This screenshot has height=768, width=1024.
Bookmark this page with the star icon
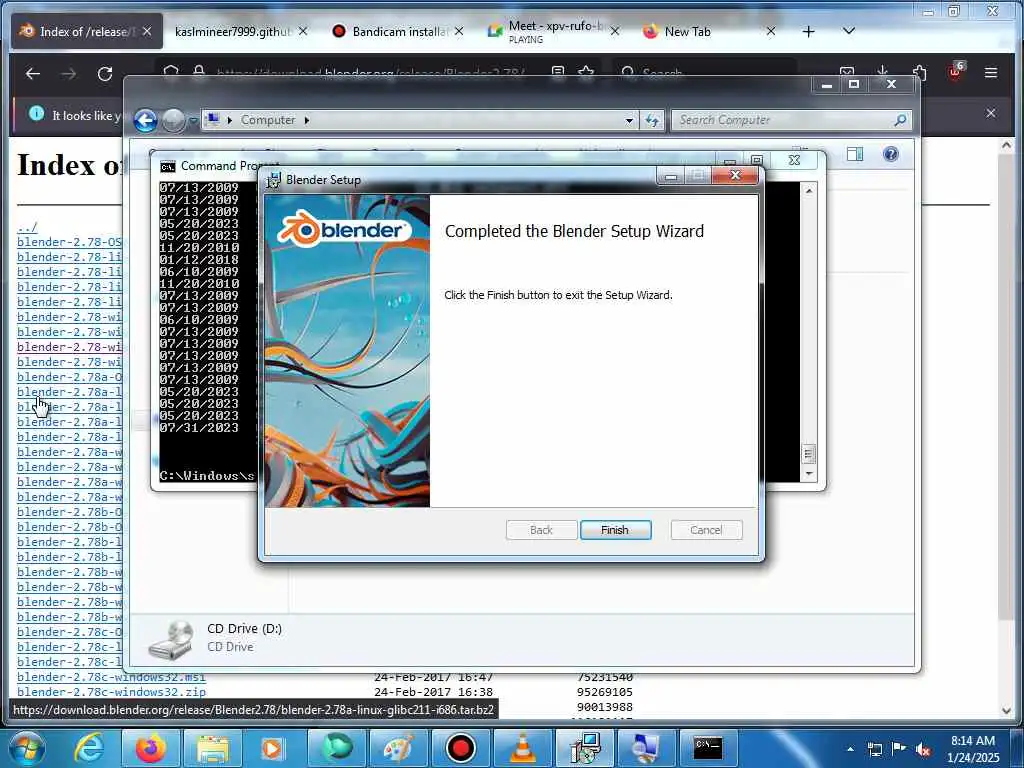pyautogui.click(x=586, y=71)
